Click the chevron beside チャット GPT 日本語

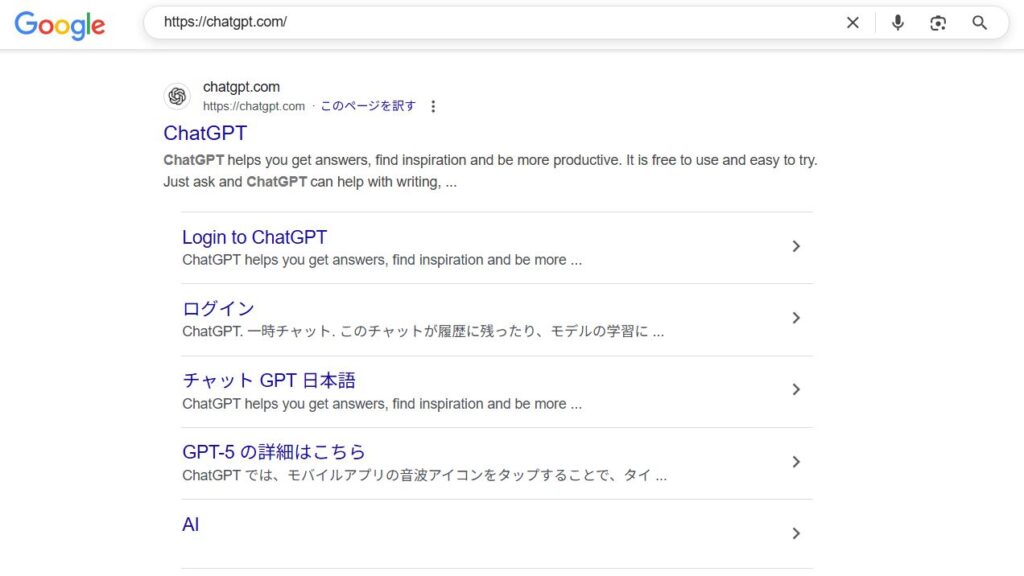[x=795, y=390]
